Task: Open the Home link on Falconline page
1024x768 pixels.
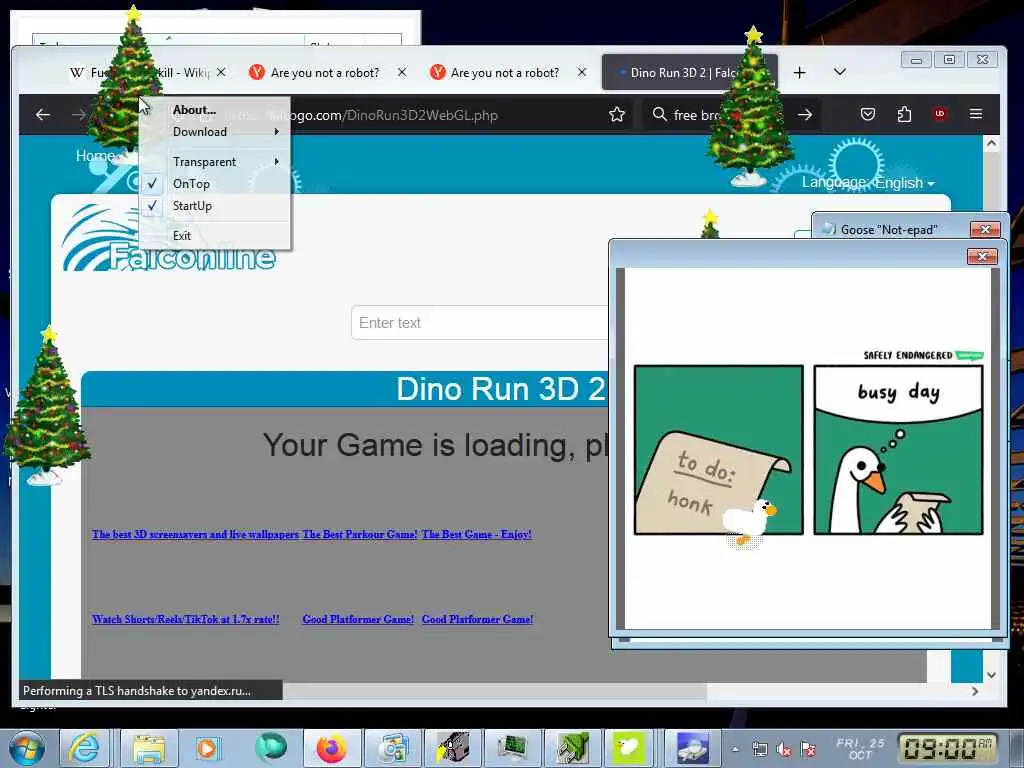Action: pyautogui.click(x=95, y=156)
